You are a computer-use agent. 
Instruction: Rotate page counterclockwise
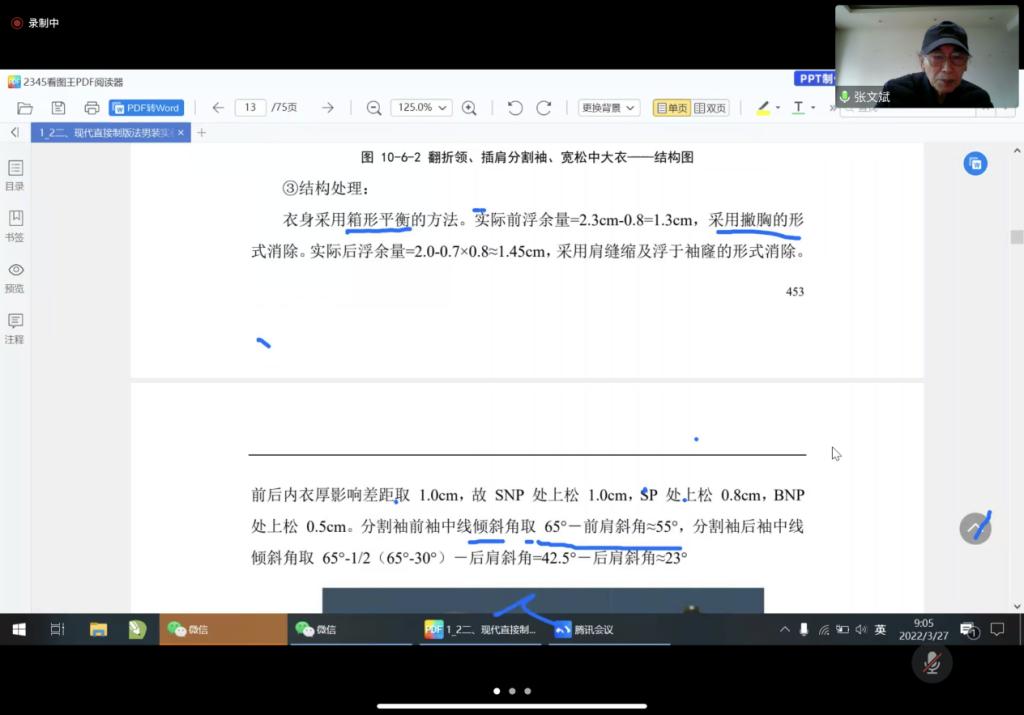(x=515, y=108)
